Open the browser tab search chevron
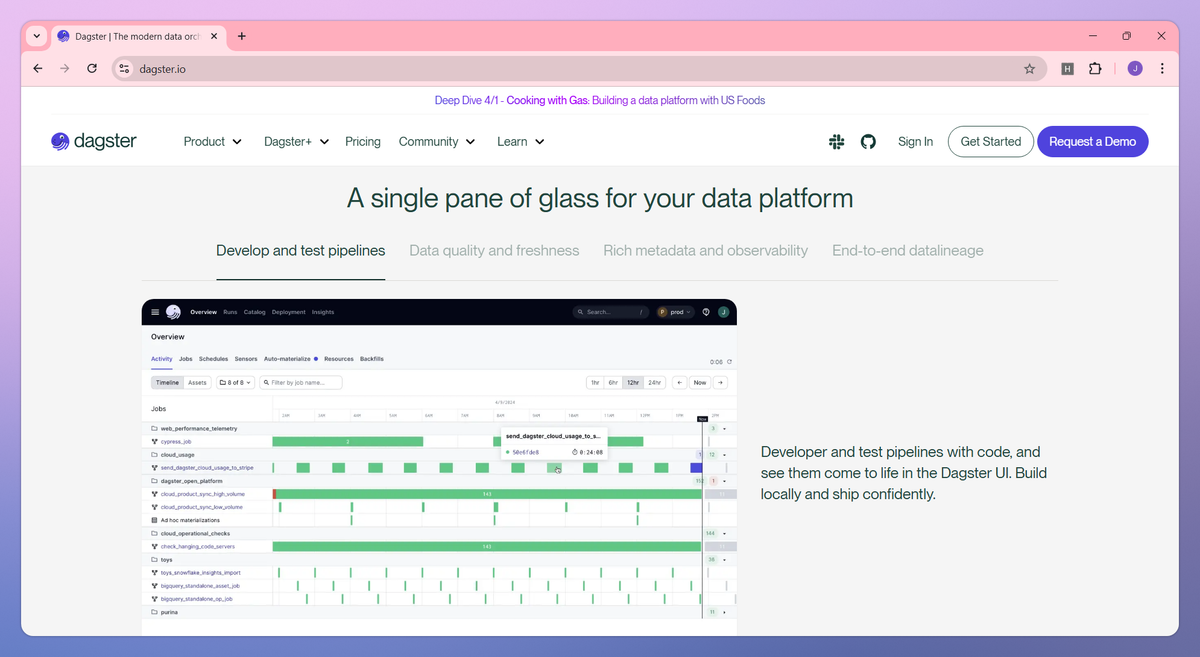This screenshot has height=657, width=1200. click(37, 36)
